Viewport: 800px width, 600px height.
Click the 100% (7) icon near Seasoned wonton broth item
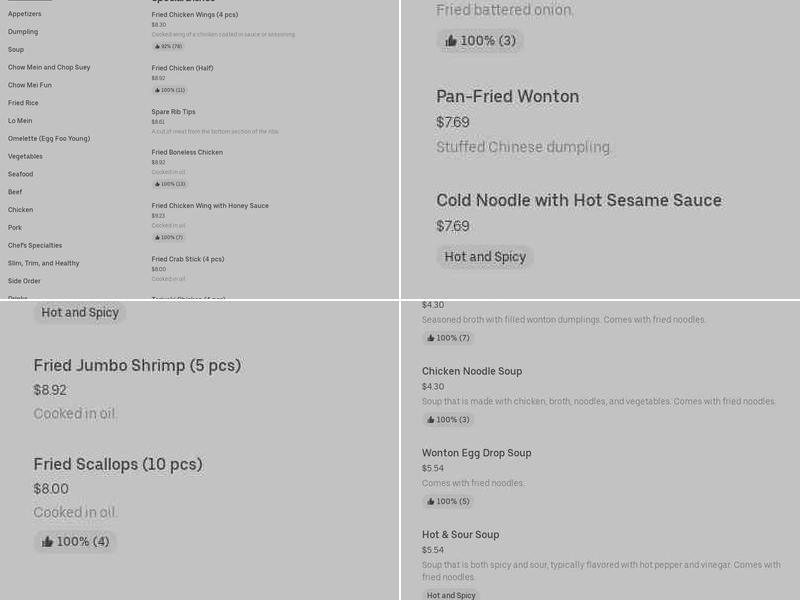447,338
